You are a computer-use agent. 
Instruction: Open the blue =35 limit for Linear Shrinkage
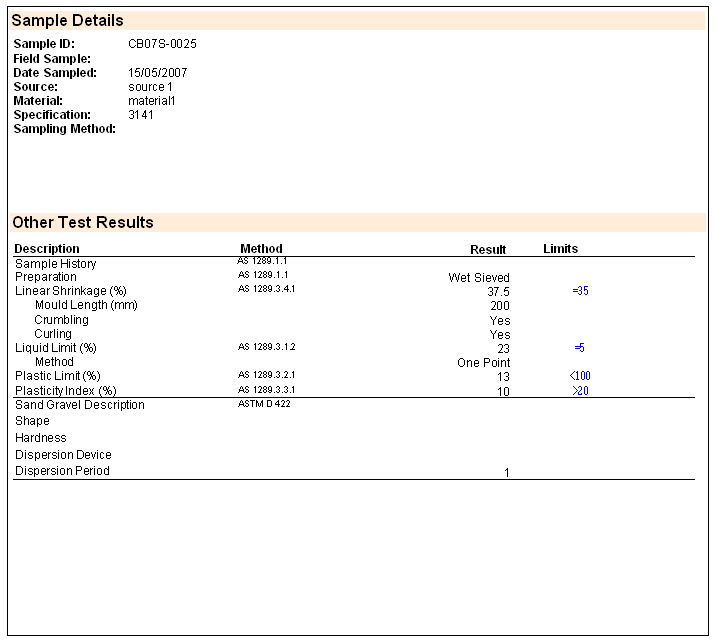point(580,291)
